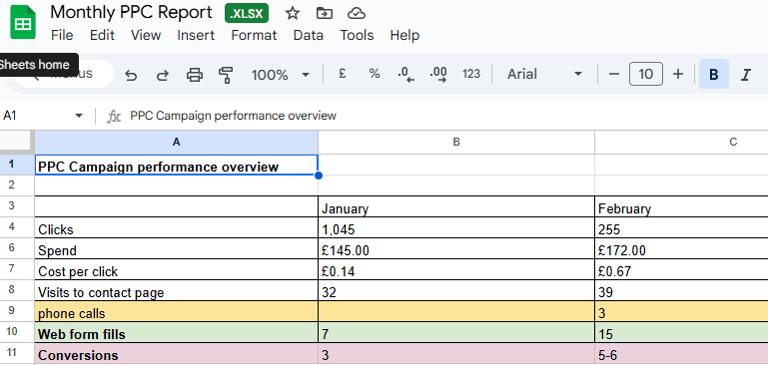768x365 pixels.
Task: Open the Data menu
Action: tap(308, 35)
